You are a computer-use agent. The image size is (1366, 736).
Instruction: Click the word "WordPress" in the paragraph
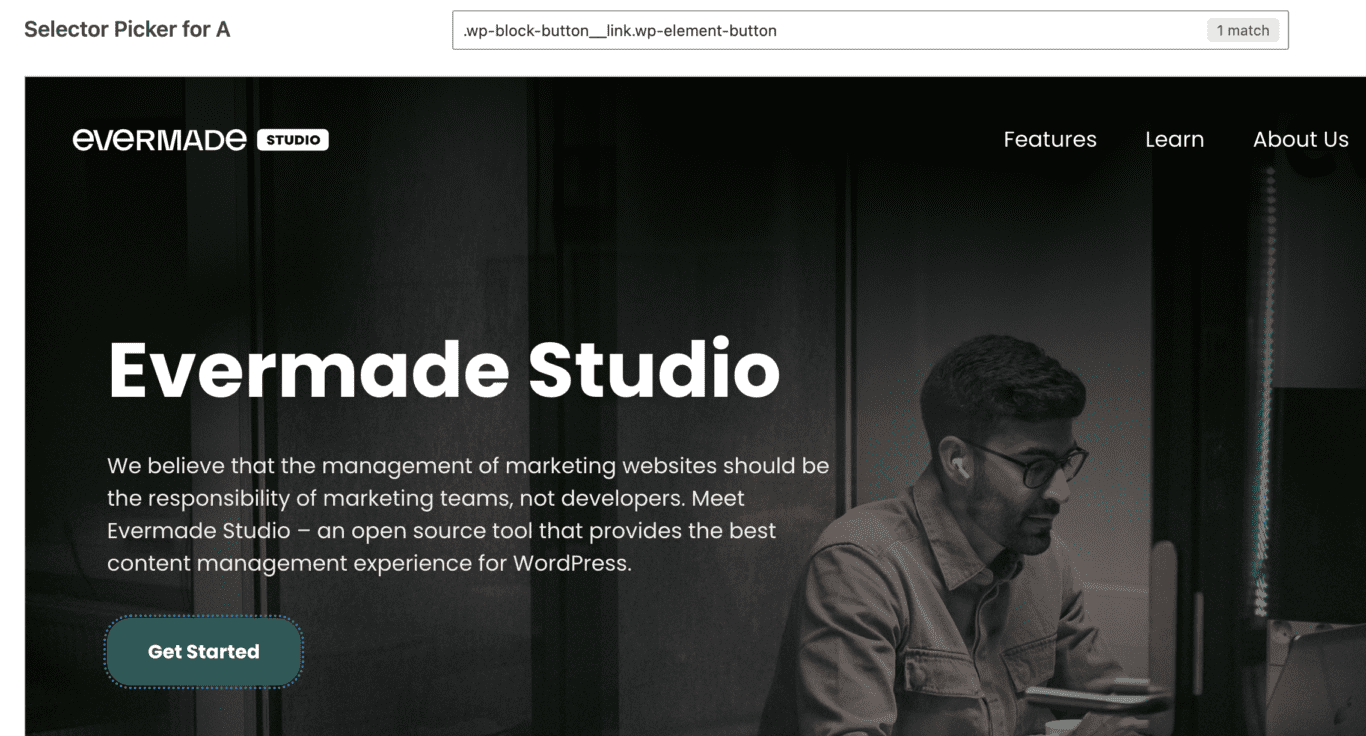coord(571,563)
